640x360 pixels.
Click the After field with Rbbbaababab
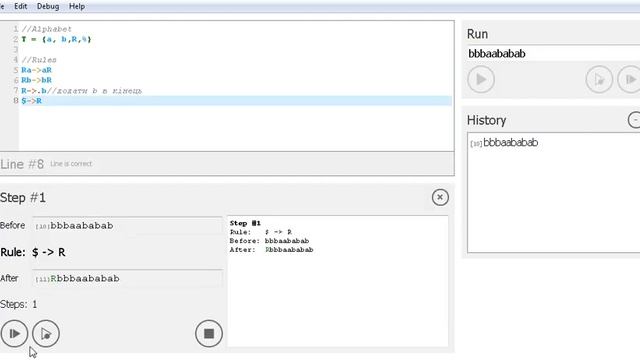(127, 279)
